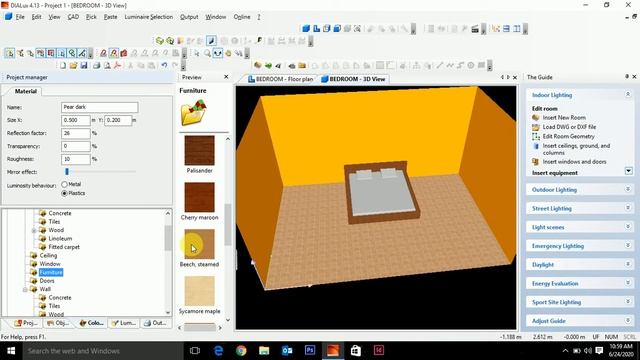640x360 pixels.
Task: Click the Edit Room Geometry link
Action: [569, 136]
